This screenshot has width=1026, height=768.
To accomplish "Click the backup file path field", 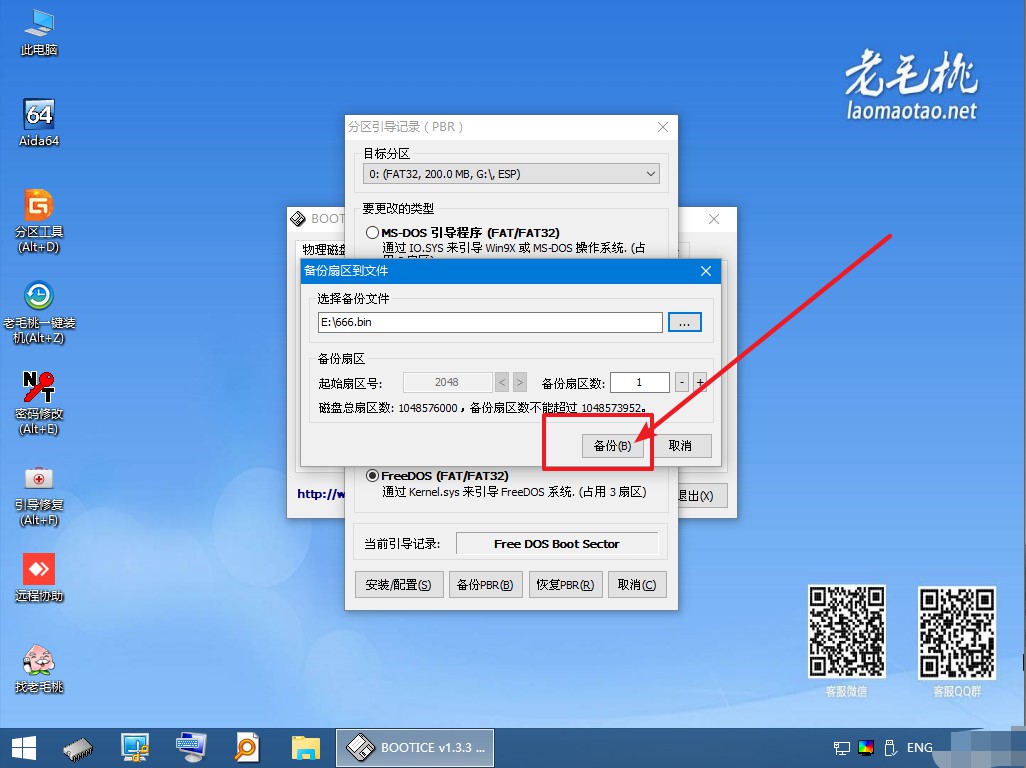I will coord(490,323).
